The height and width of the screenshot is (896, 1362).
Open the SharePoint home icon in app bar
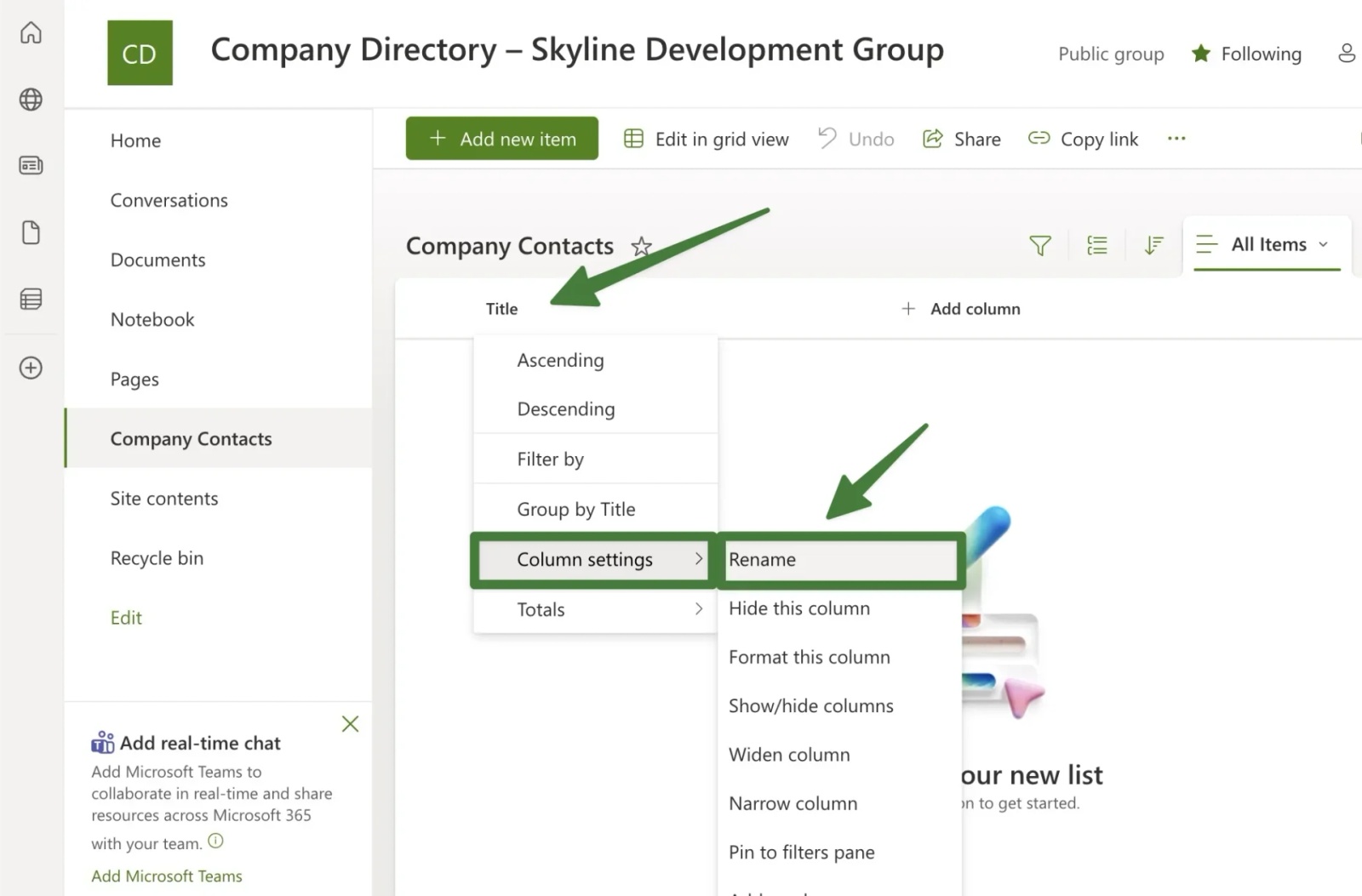(x=31, y=33)
